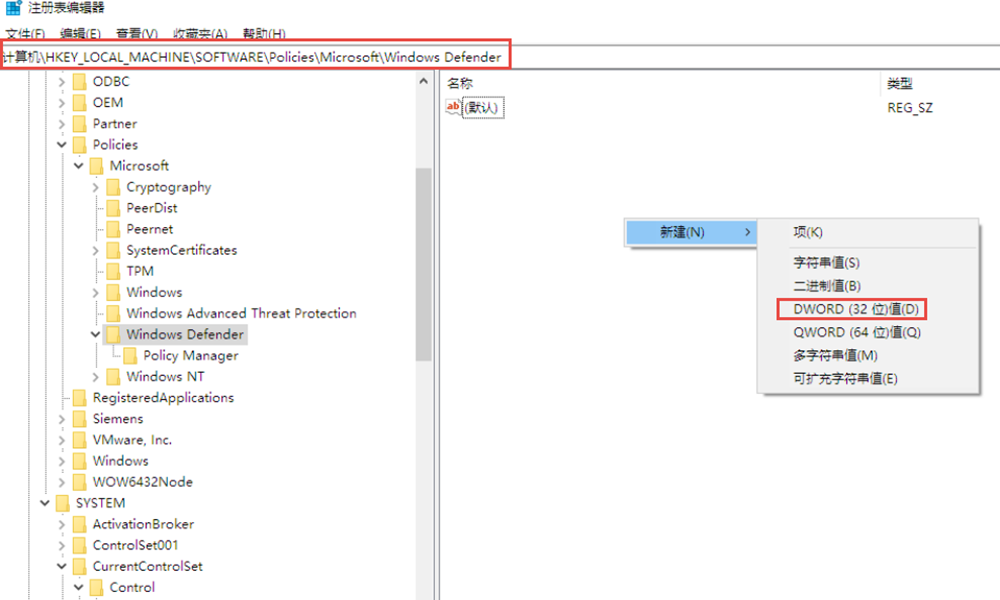Viewport: 1000px width, 600px height.
Task: Click the TPM folder icon
Action: tap(112, 271)
